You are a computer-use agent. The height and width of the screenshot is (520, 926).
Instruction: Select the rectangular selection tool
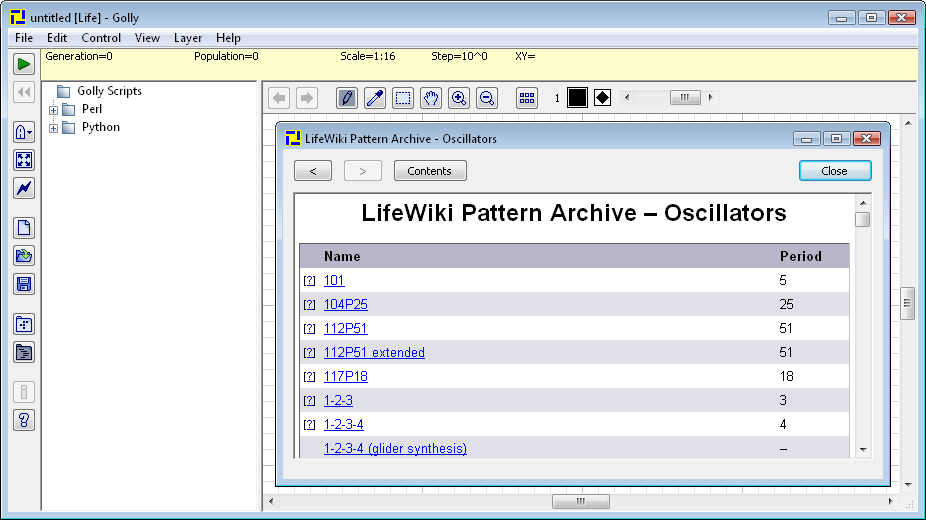pos(403,98)
